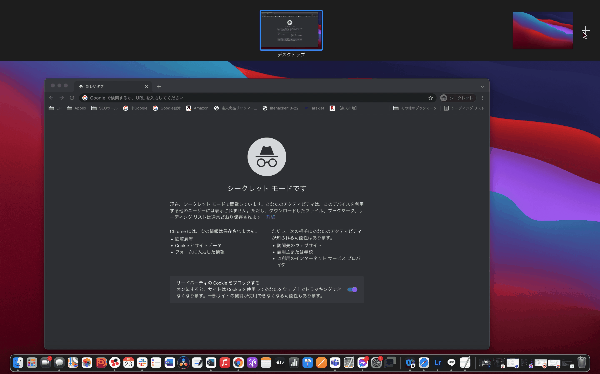Open Microsoft Teams in the Dock

335,362
